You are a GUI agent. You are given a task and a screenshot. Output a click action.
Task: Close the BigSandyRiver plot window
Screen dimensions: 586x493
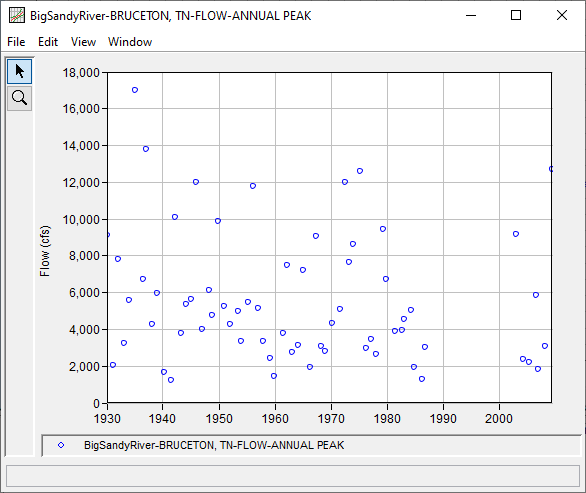pyautogui.click(x=562, y=15)
